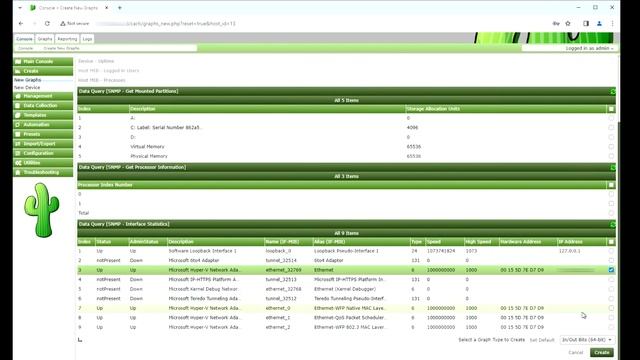Screen dimensions: 640x360
Task: Click the Set Default link
Action: click(542, 340)
